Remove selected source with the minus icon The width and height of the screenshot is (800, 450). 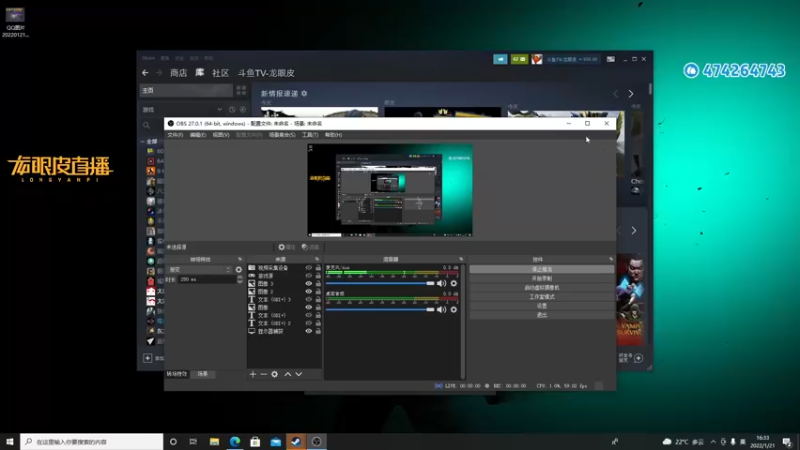[264, 374]
